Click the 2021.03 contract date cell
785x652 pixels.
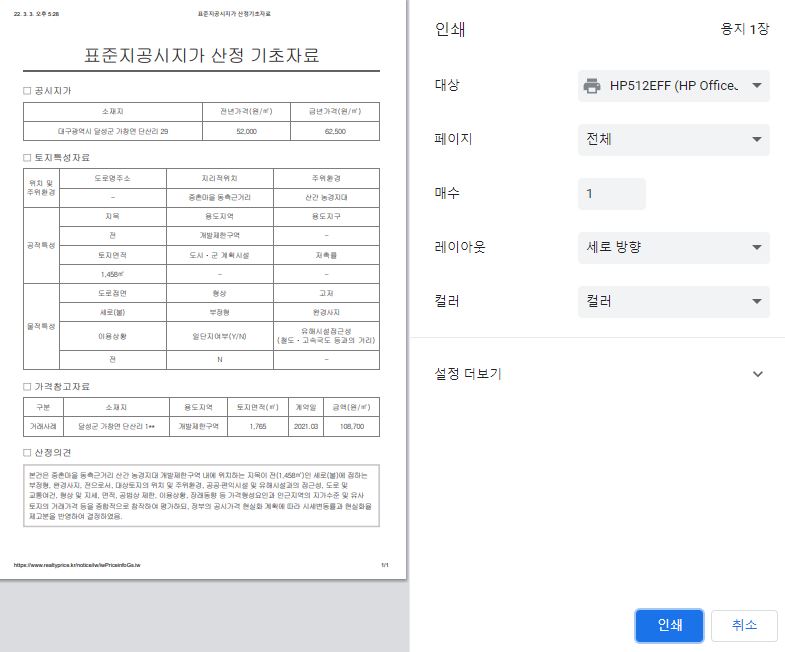[306, 427]
